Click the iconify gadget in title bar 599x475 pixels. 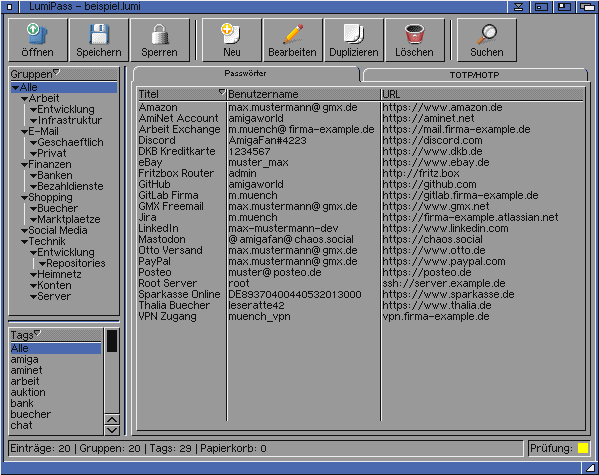coord(518,6)
